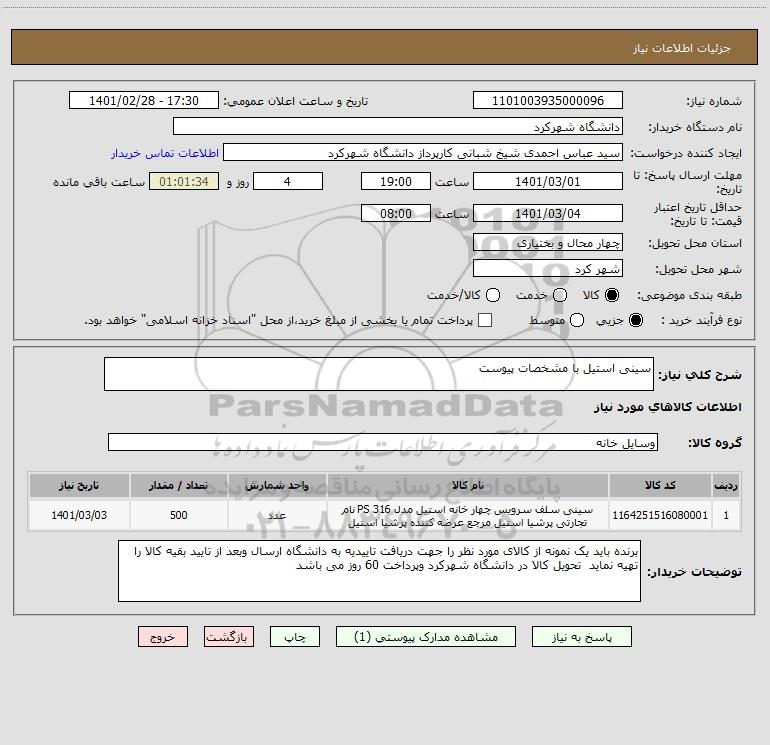Click the row number cell 1
Screen dimensions: 770x745
(x=726, y=515)
